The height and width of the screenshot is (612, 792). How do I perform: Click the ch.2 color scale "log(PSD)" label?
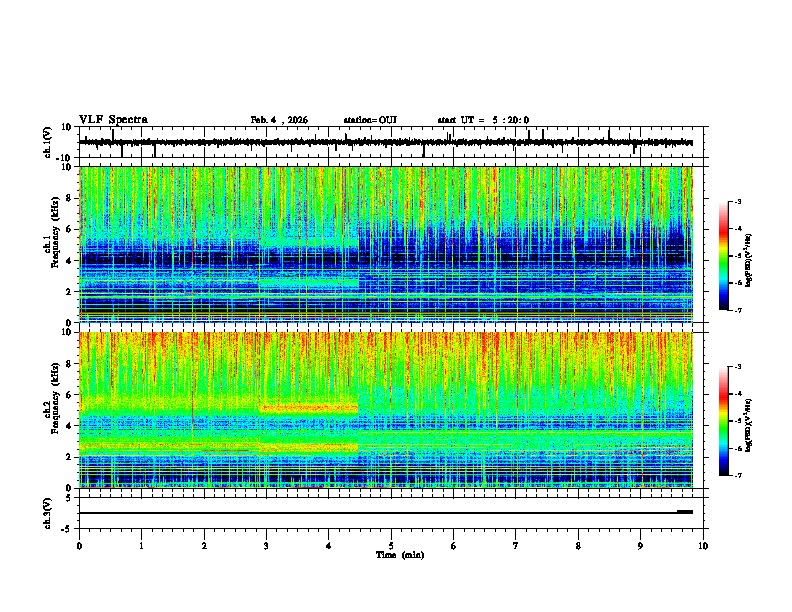(x=749, y=425)
